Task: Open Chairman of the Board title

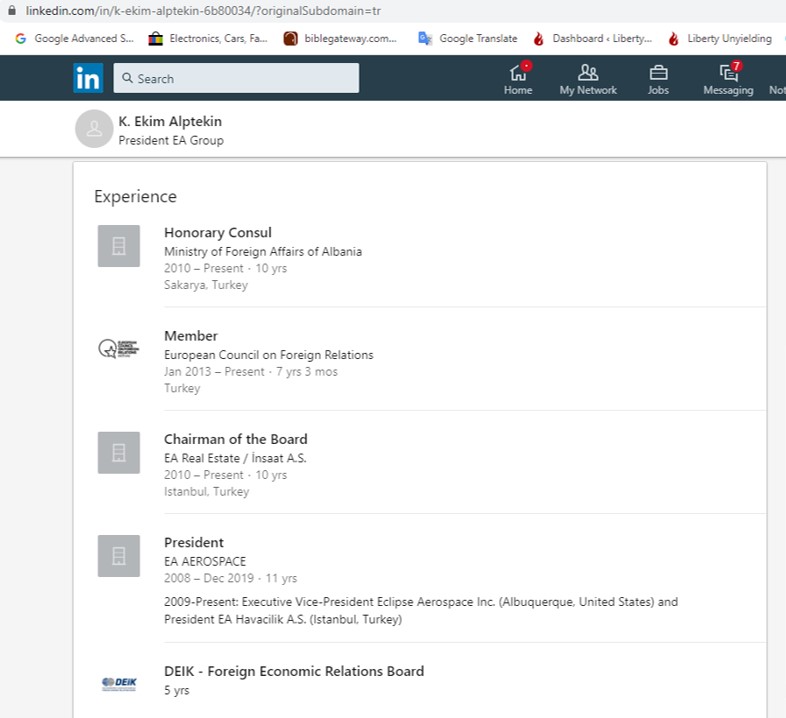Action: click(x=236, y=439)
